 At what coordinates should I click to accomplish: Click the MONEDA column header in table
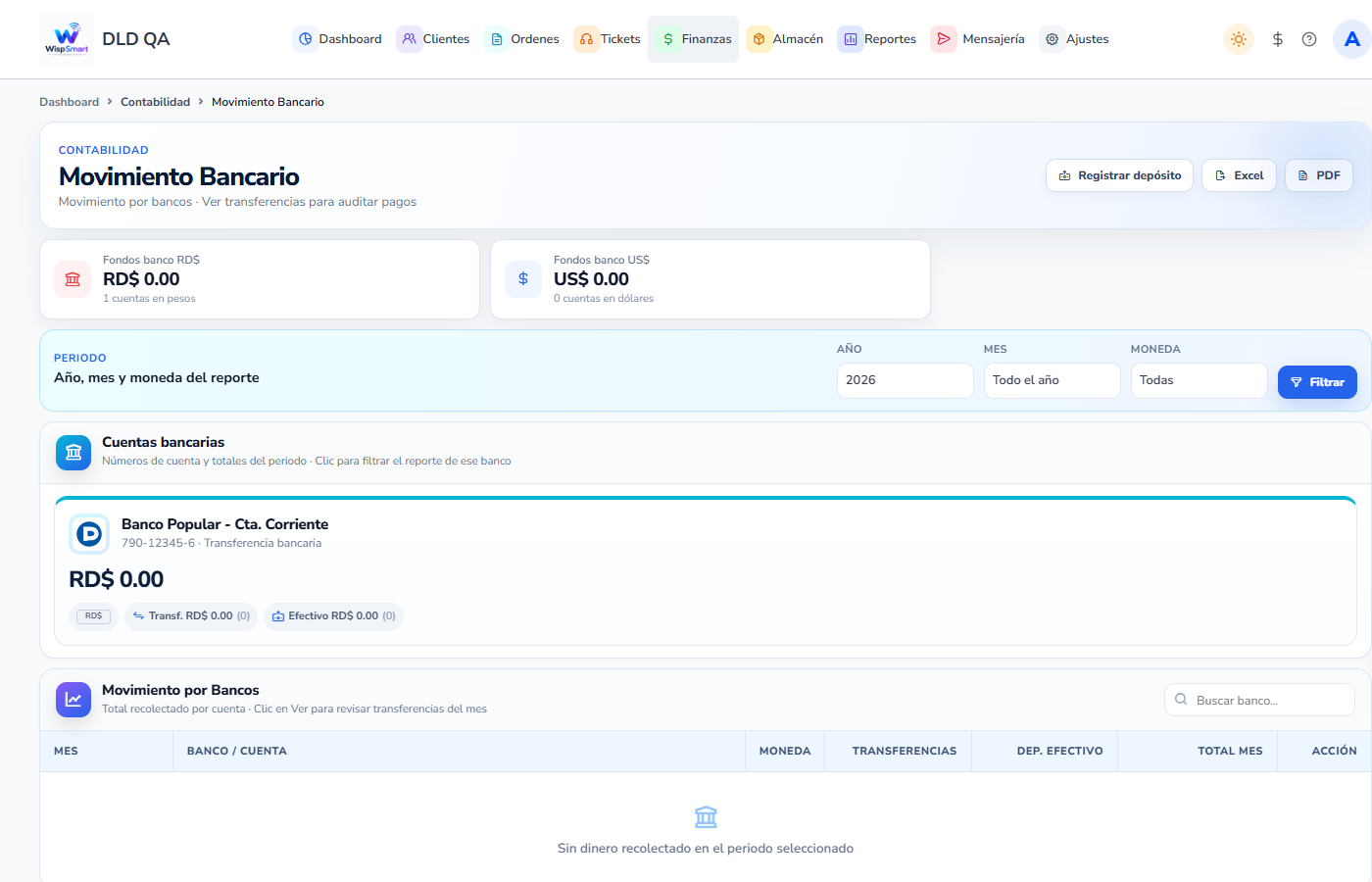(x=785, y=751)
